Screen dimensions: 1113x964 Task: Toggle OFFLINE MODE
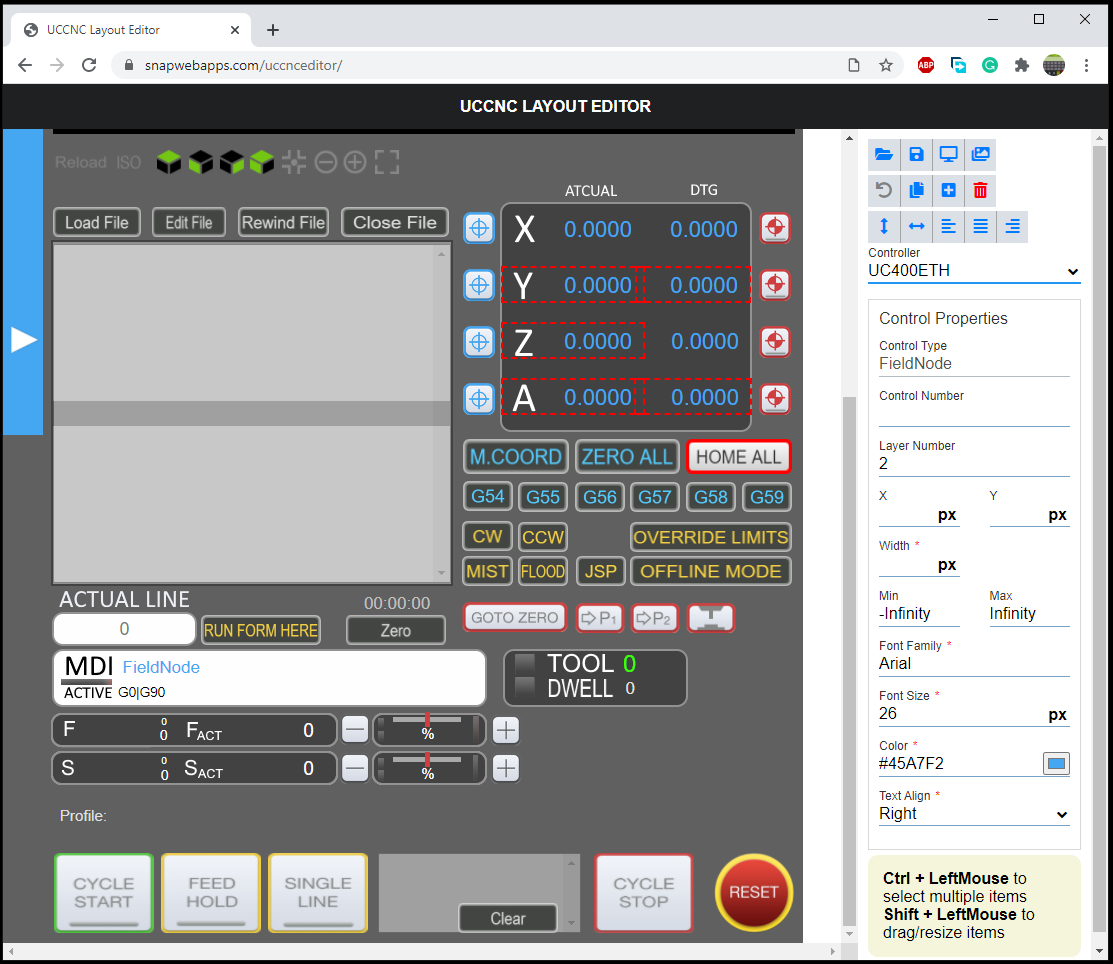pos(711,571)
